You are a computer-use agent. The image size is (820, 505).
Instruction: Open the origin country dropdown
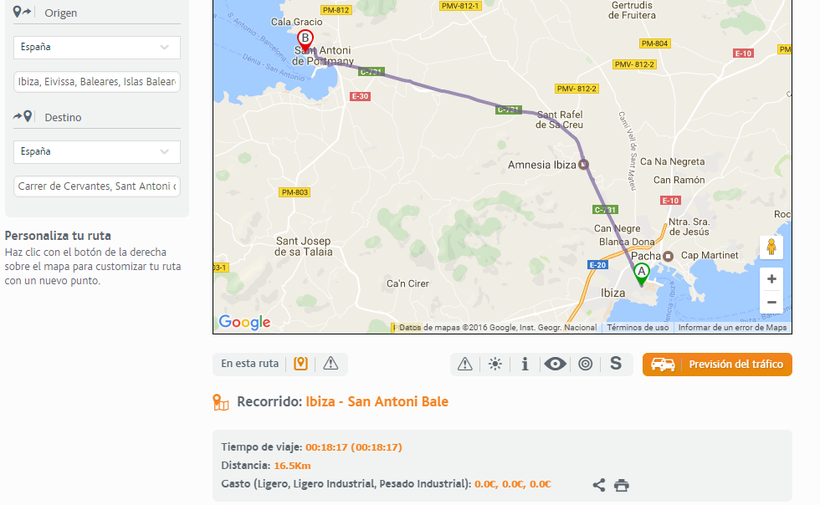pos(97,47)
